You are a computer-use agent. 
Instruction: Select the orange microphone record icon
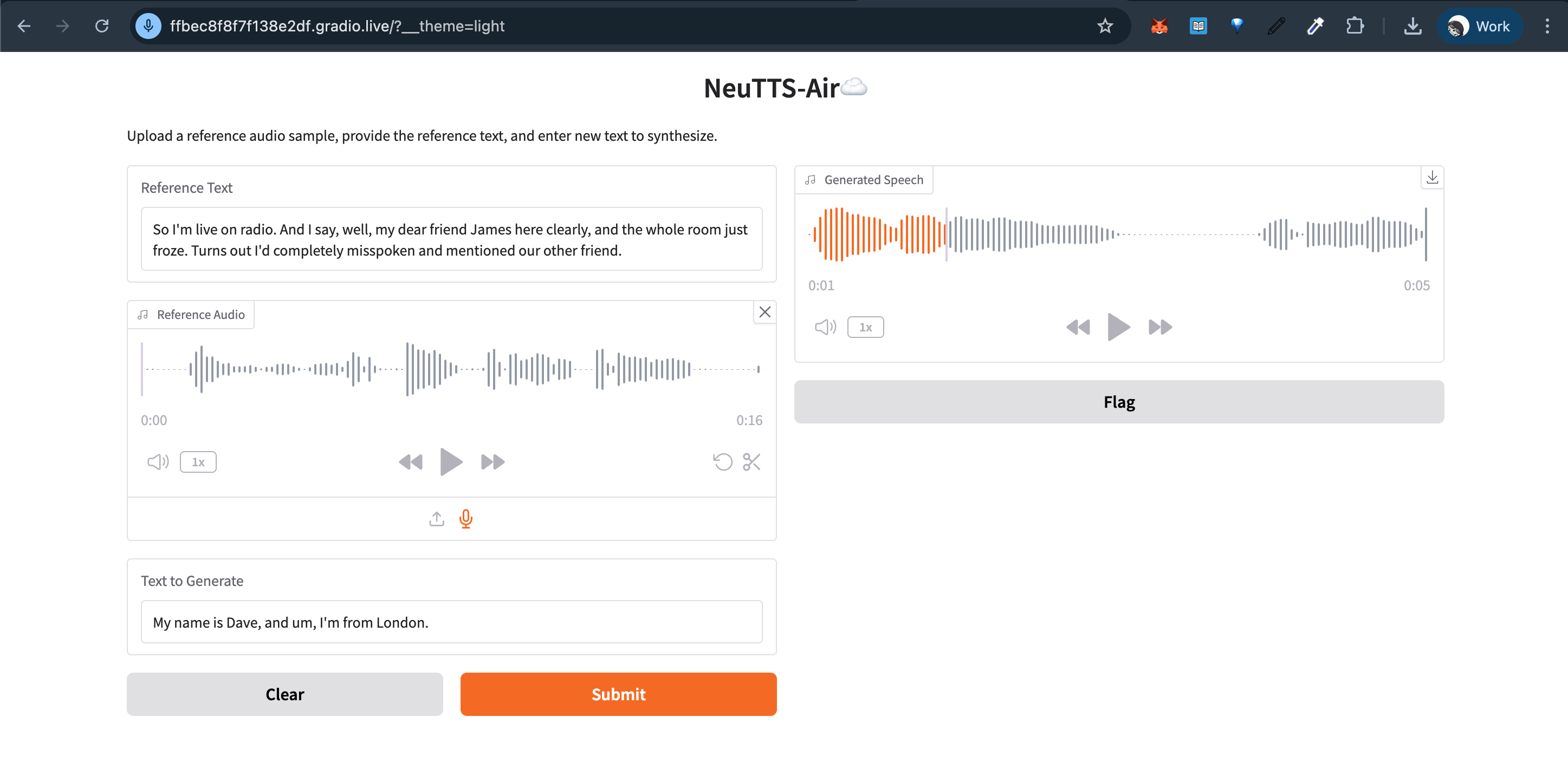(465, 518)
